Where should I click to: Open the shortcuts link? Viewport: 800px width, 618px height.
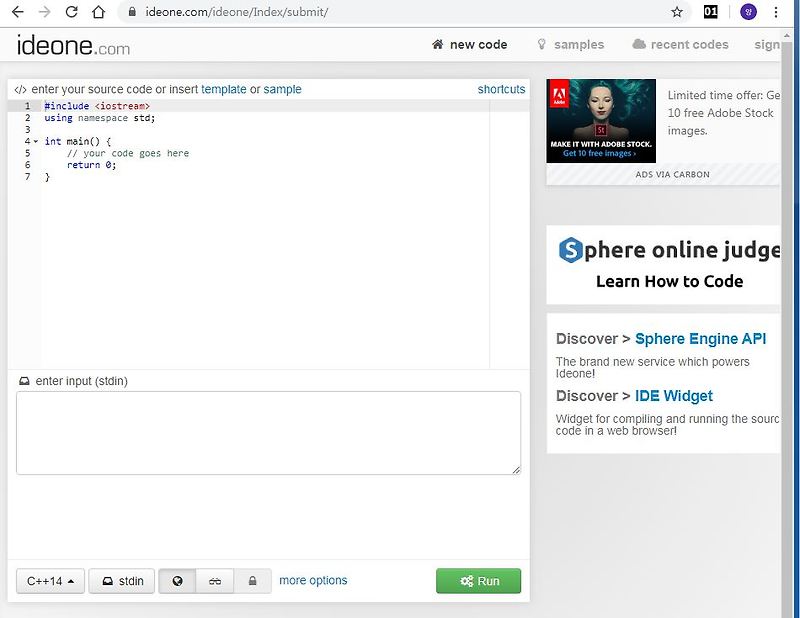[501, 89]
